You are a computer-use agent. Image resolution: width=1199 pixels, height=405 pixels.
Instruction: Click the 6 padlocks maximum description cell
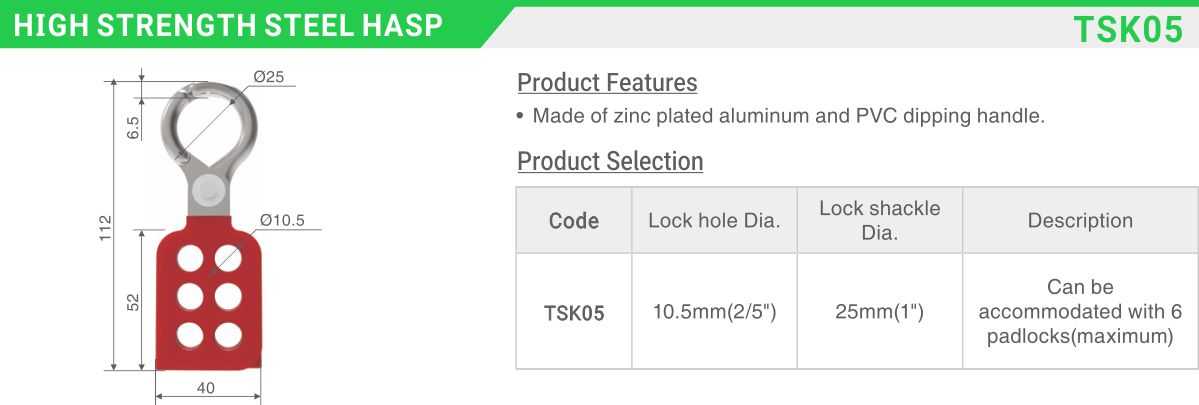[x=1080, y=312]
